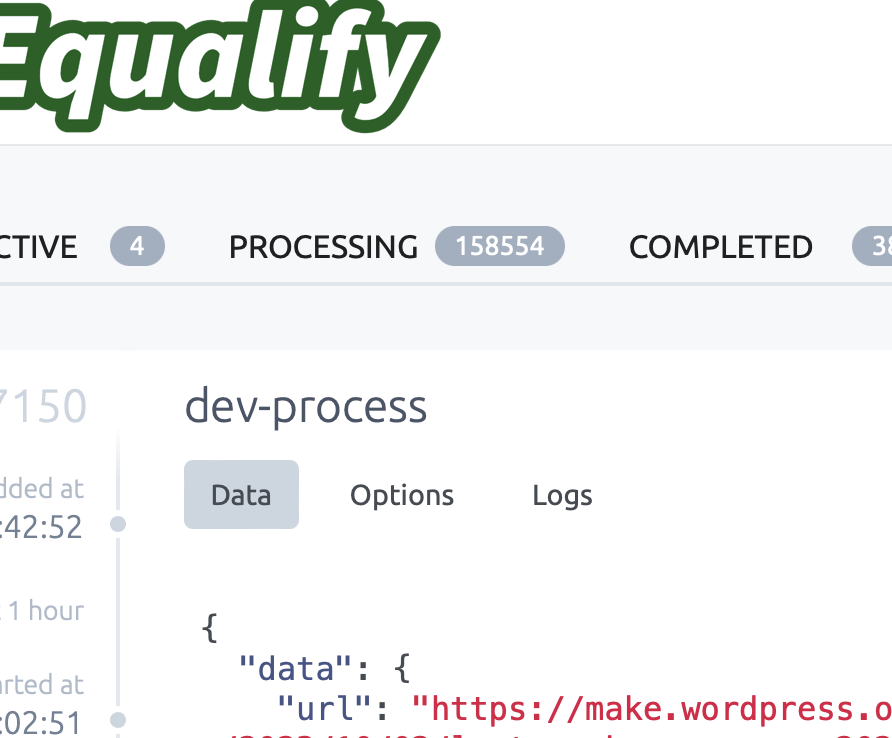Switch to the Logs tab
The height and width of the screenshot is (738, 892).
pos(562,496)
